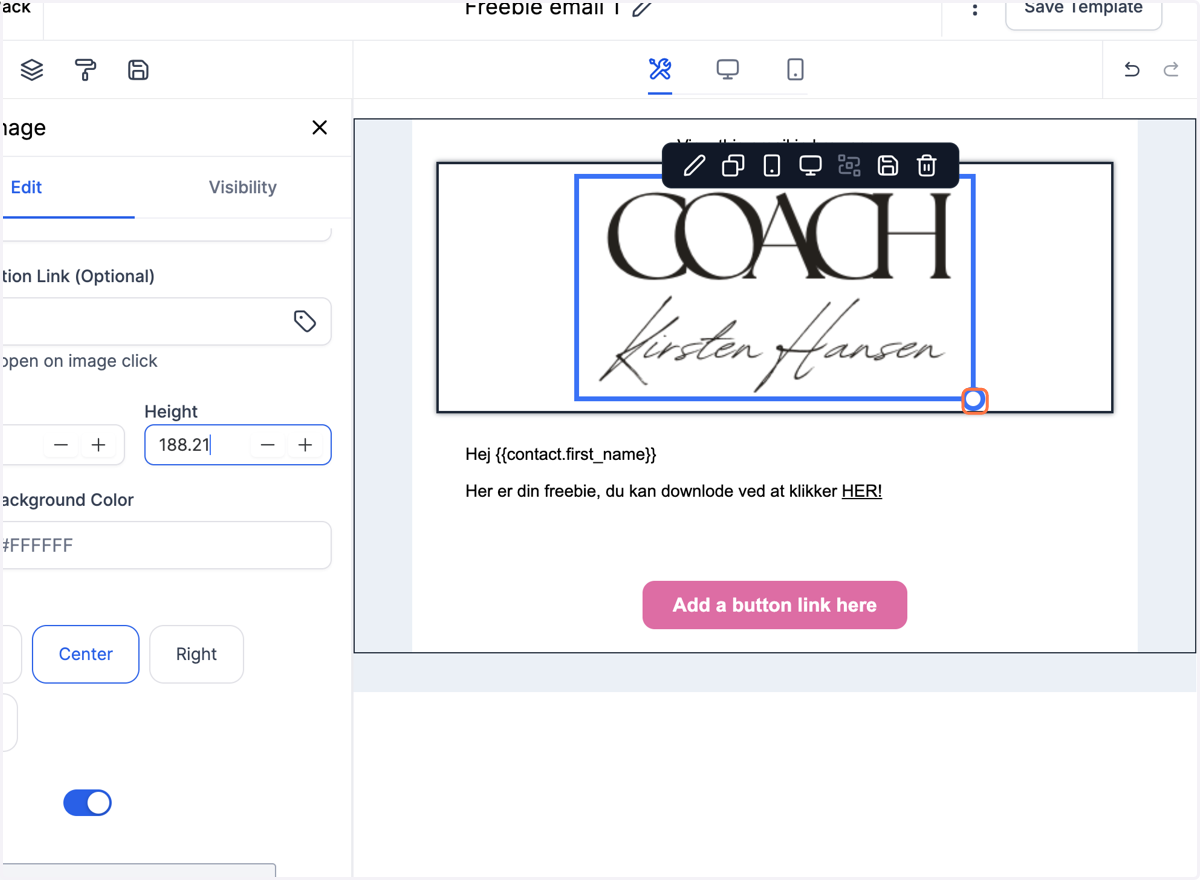Close the image settings panel

point(320,127)
